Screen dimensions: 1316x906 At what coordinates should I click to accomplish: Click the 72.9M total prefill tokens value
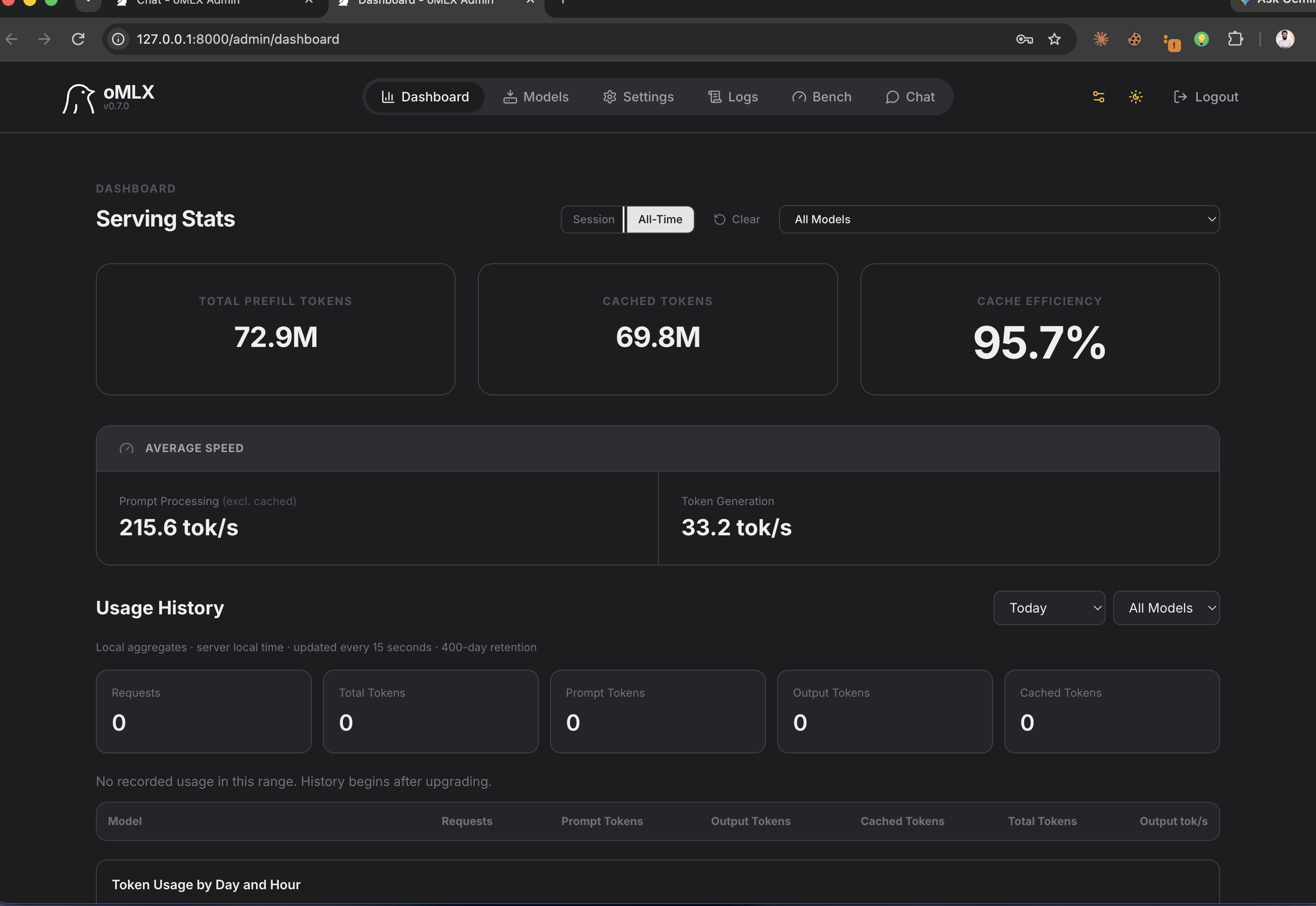[275, 337]
